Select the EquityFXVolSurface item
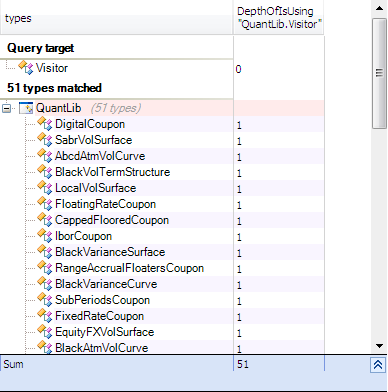This screenshot has height=392, width=388. [105, 332]
